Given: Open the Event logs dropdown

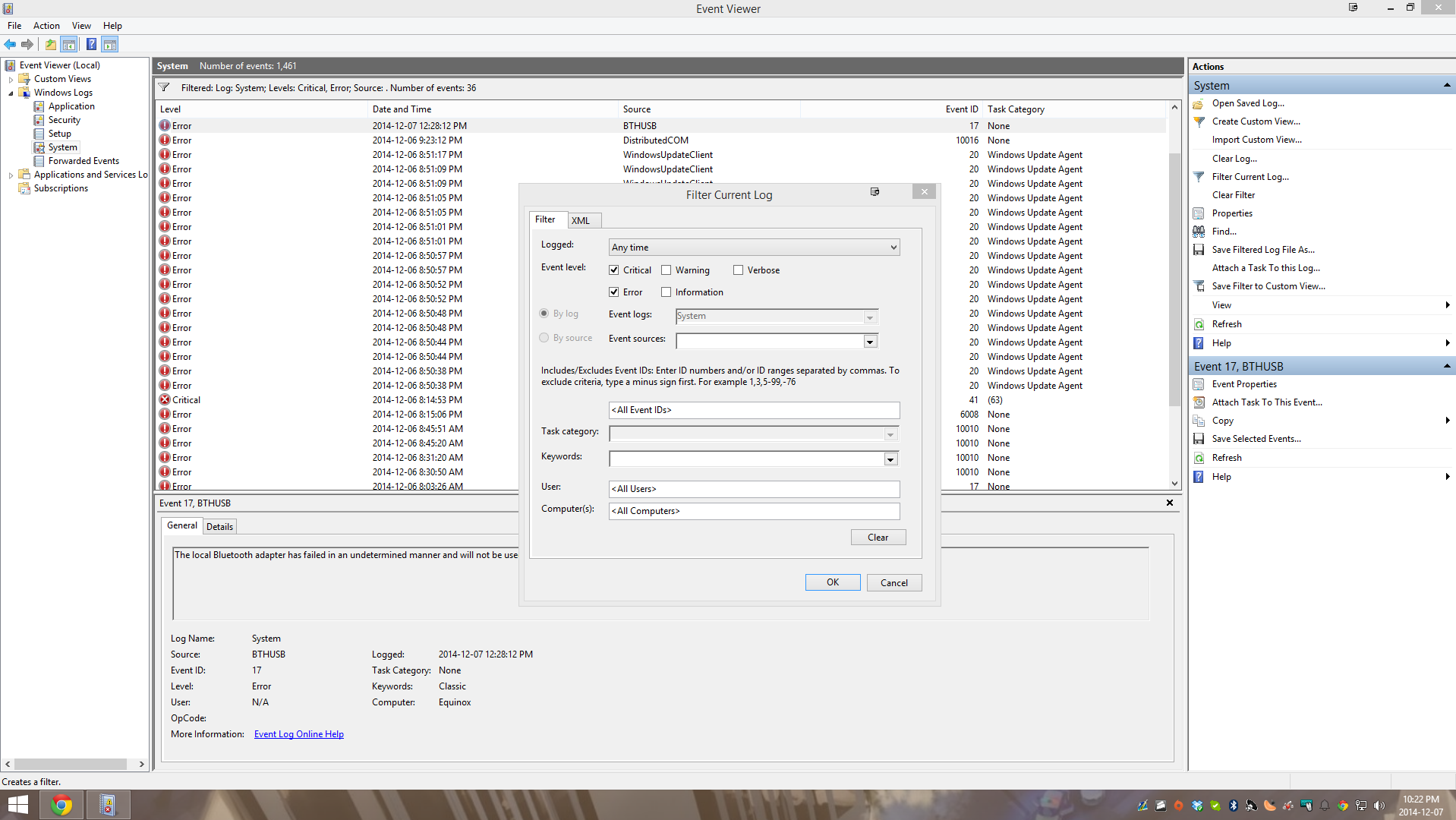Looking at the screenshot, I should 870,317.
